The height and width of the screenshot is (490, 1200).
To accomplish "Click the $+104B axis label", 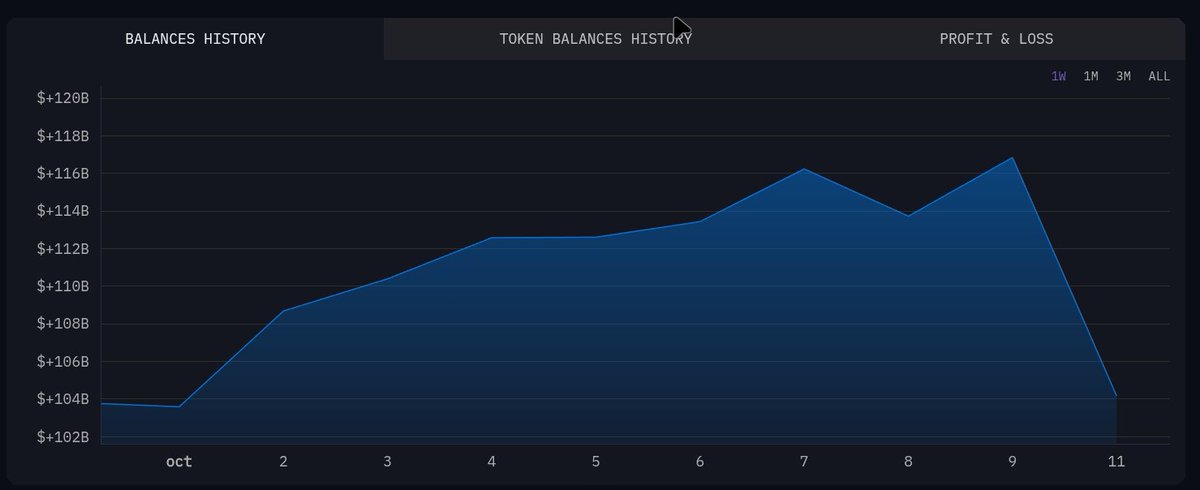I will tap(63, 399).
